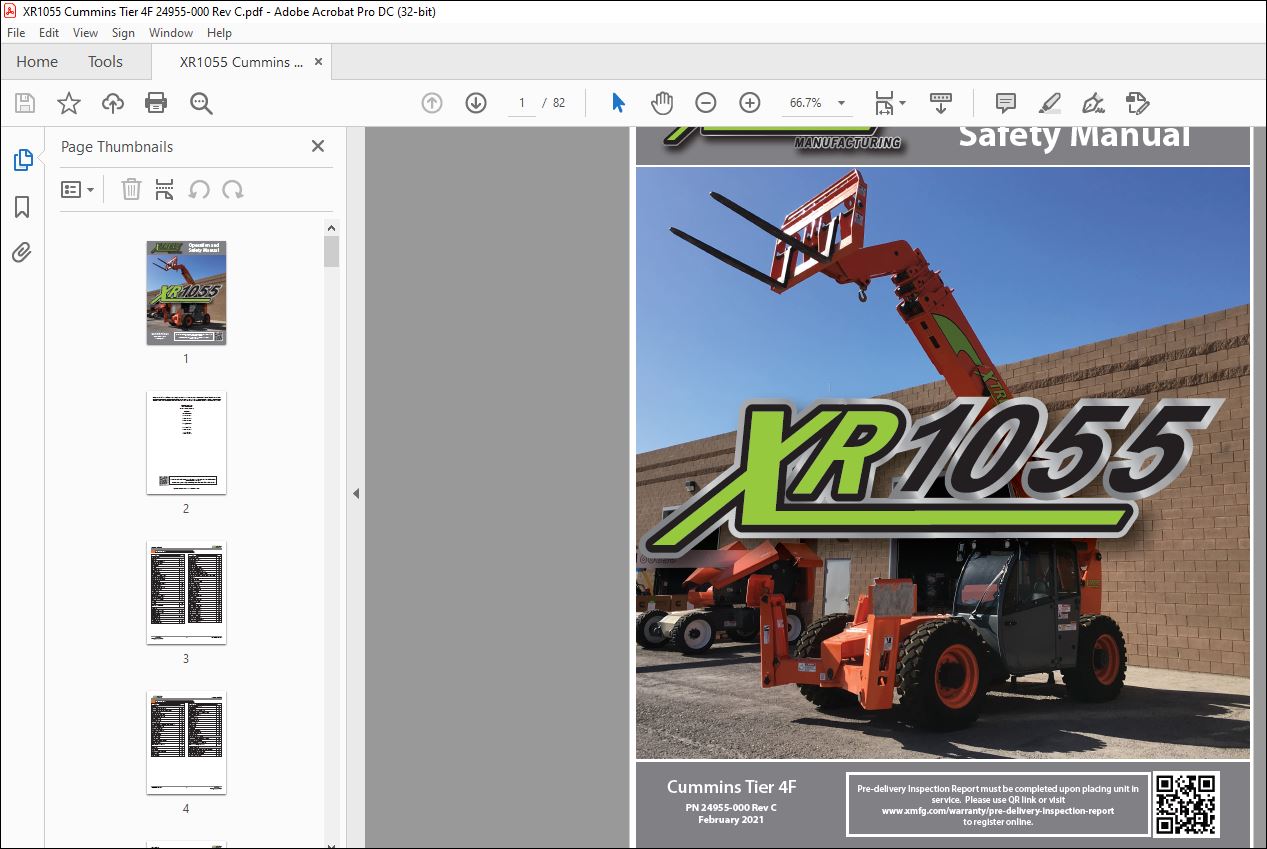
Task: Open Attachments paperclip panel
Action: pos(22,253)
